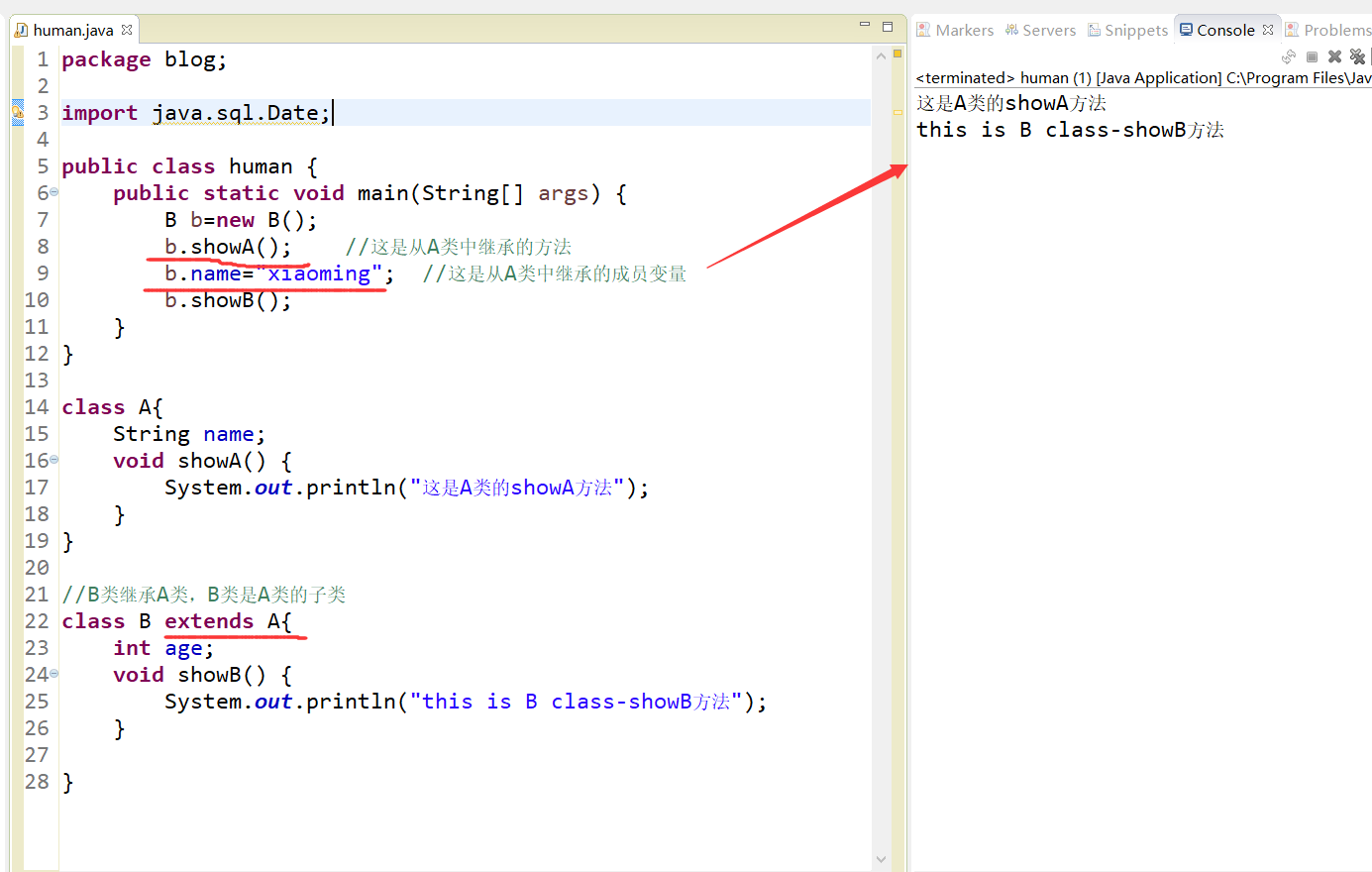Minimize the editor pane

point(864,27)
